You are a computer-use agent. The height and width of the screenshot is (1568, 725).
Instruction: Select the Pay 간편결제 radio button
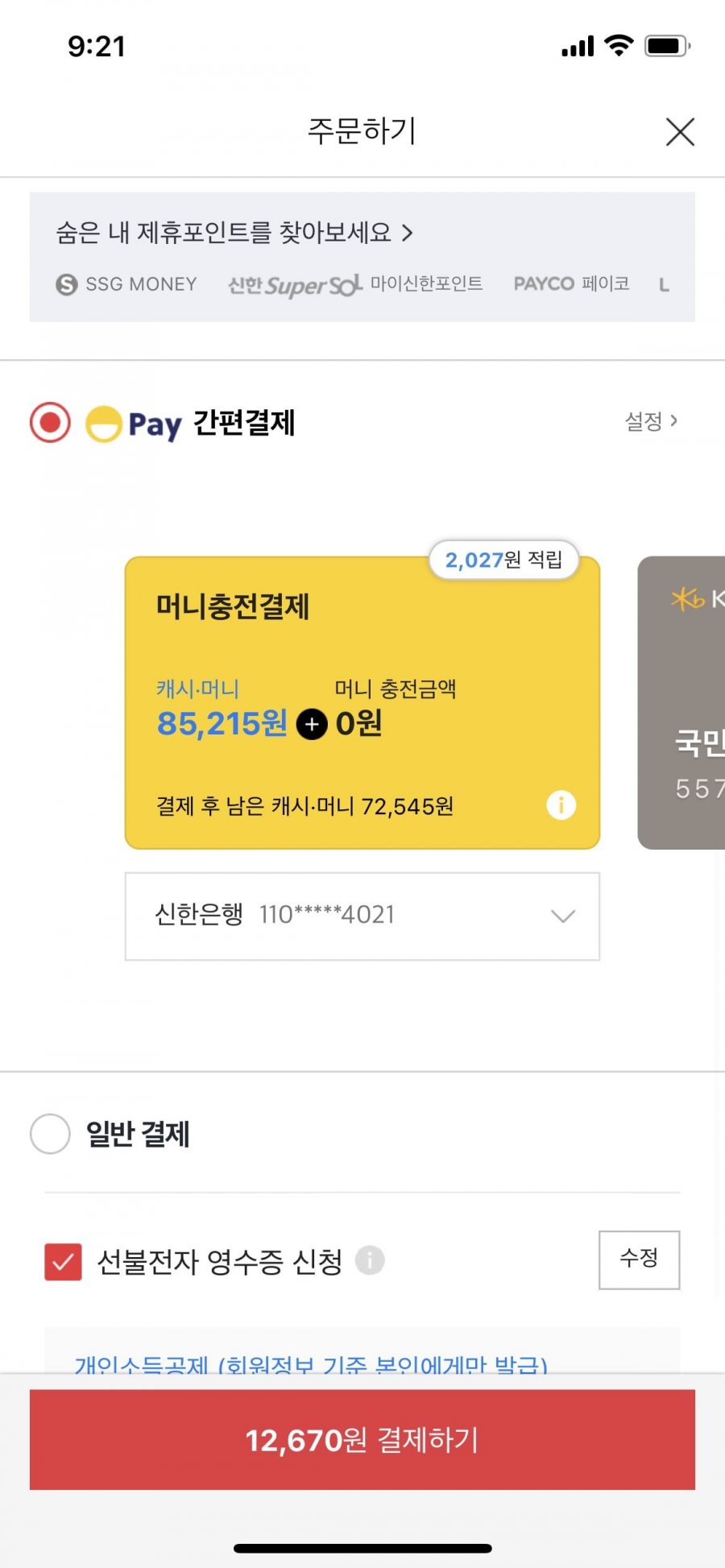pos(50,423)
